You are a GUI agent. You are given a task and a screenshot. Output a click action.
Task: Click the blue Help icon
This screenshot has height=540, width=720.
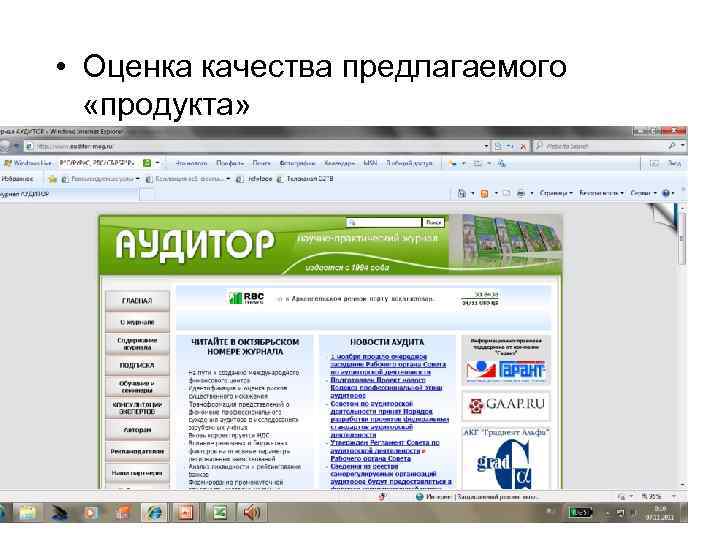[666, 193]
